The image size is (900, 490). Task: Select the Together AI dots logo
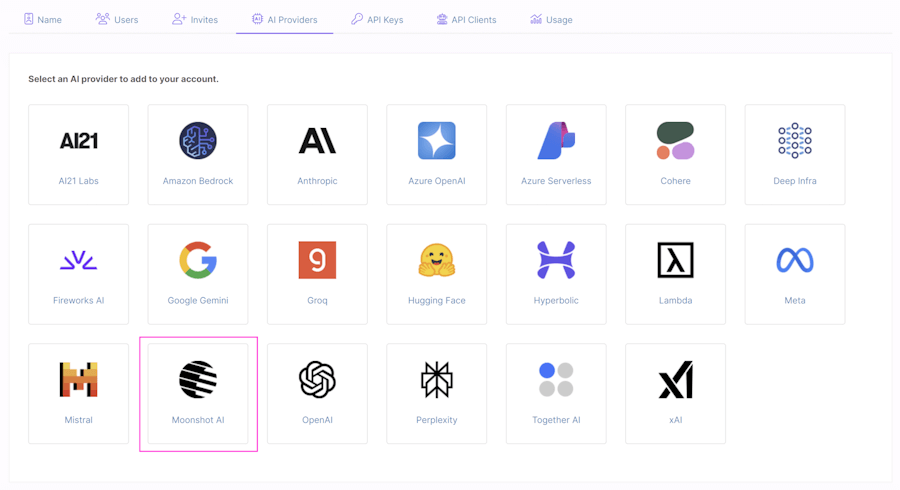click(x=556, y=379)
